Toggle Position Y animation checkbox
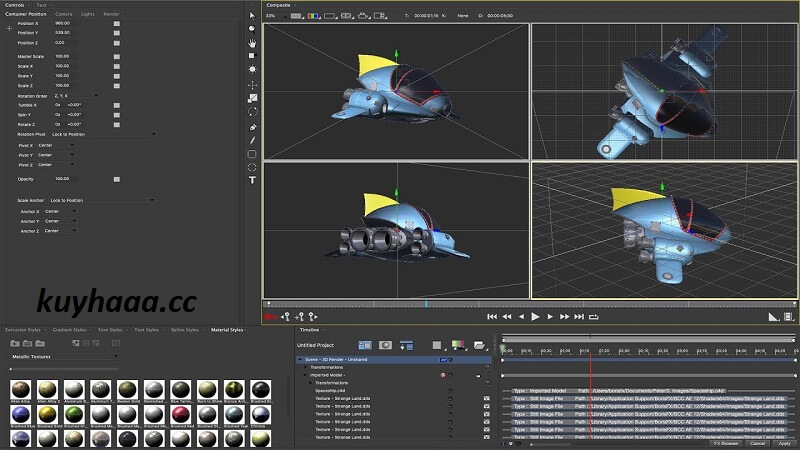Image resolution: width=800 pixels, height=450 pixels. [117, 33]
